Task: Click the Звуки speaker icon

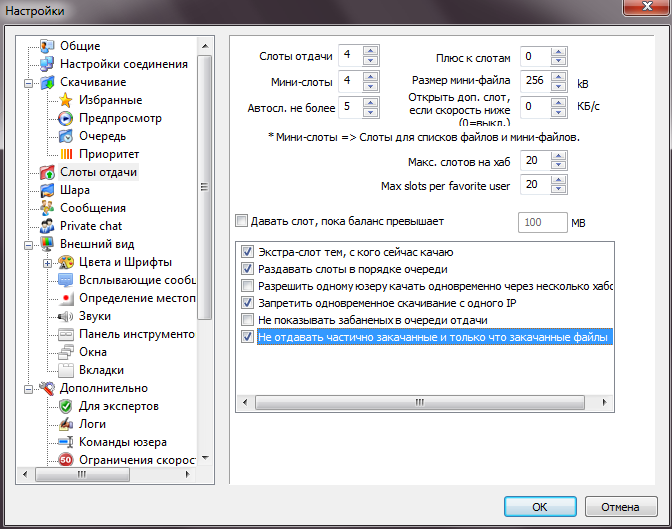Action: coord(66,316)
